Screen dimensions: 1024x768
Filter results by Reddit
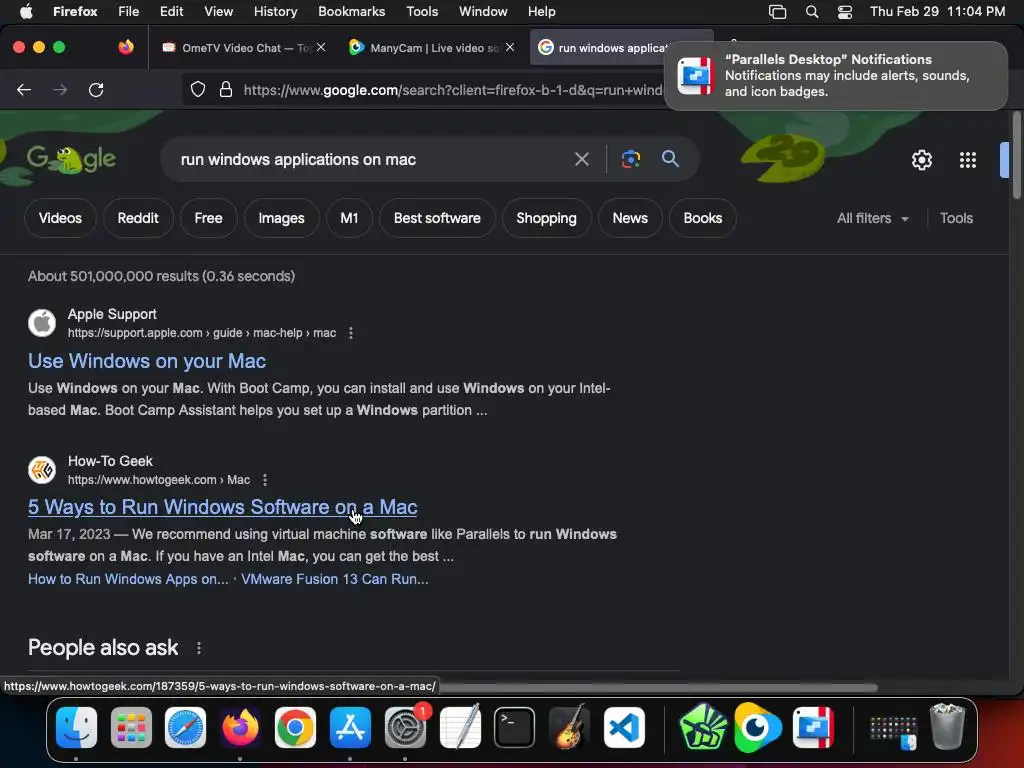tap(138, 218)
